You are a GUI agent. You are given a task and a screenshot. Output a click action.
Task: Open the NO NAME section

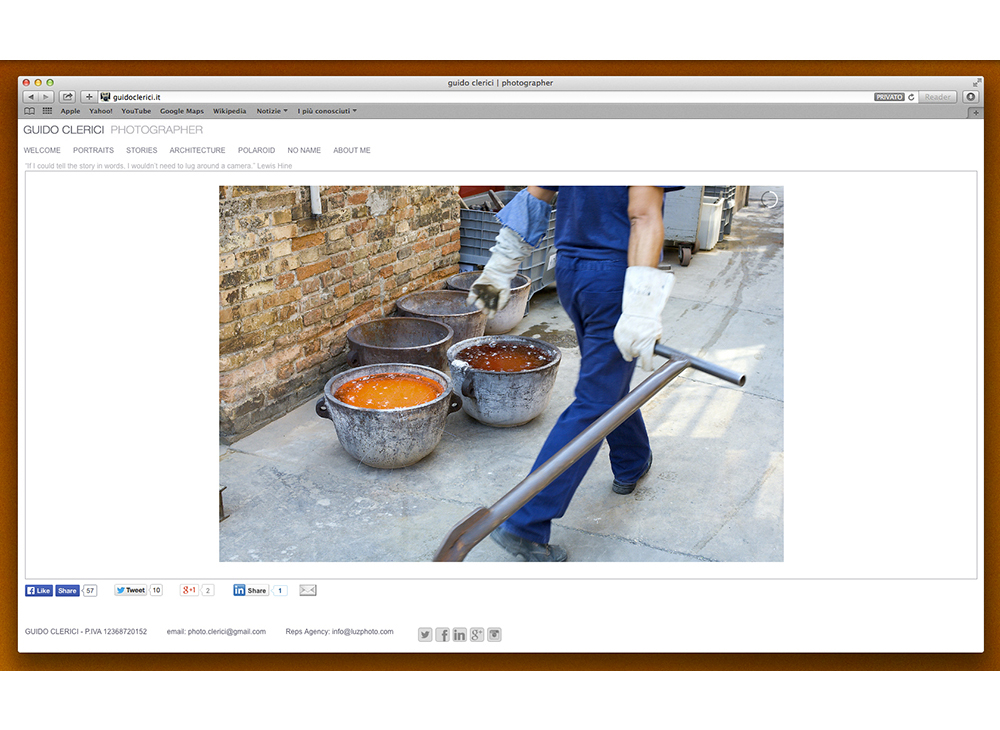click(x=304, y=150)
